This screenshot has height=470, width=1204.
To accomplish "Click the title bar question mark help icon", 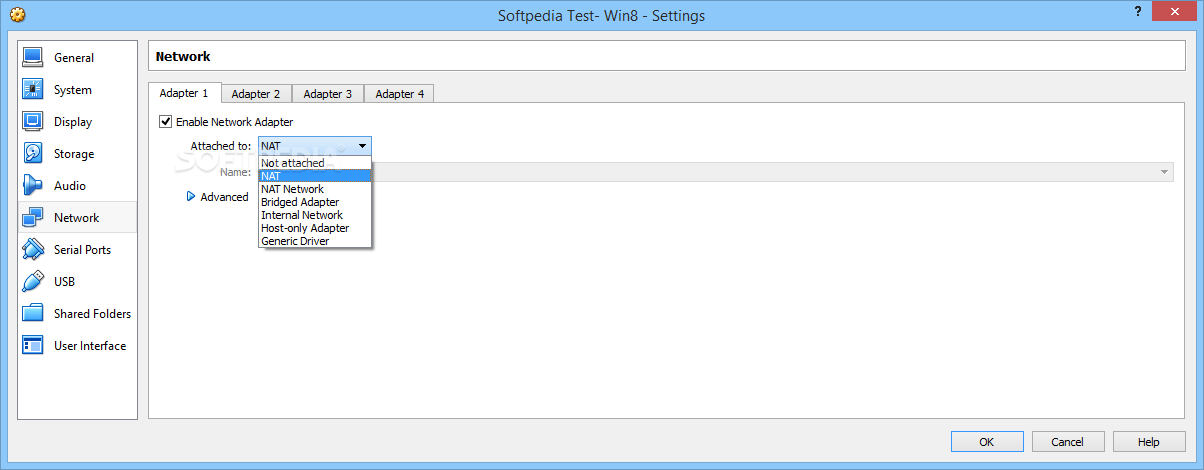I will coord(1138,11).
